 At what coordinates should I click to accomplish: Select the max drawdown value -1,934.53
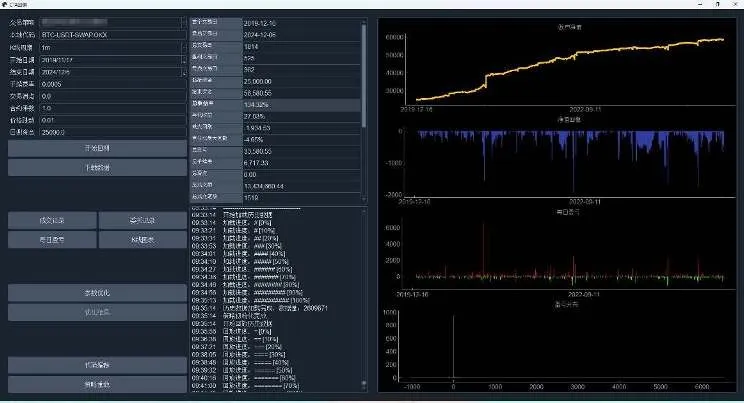302,128
